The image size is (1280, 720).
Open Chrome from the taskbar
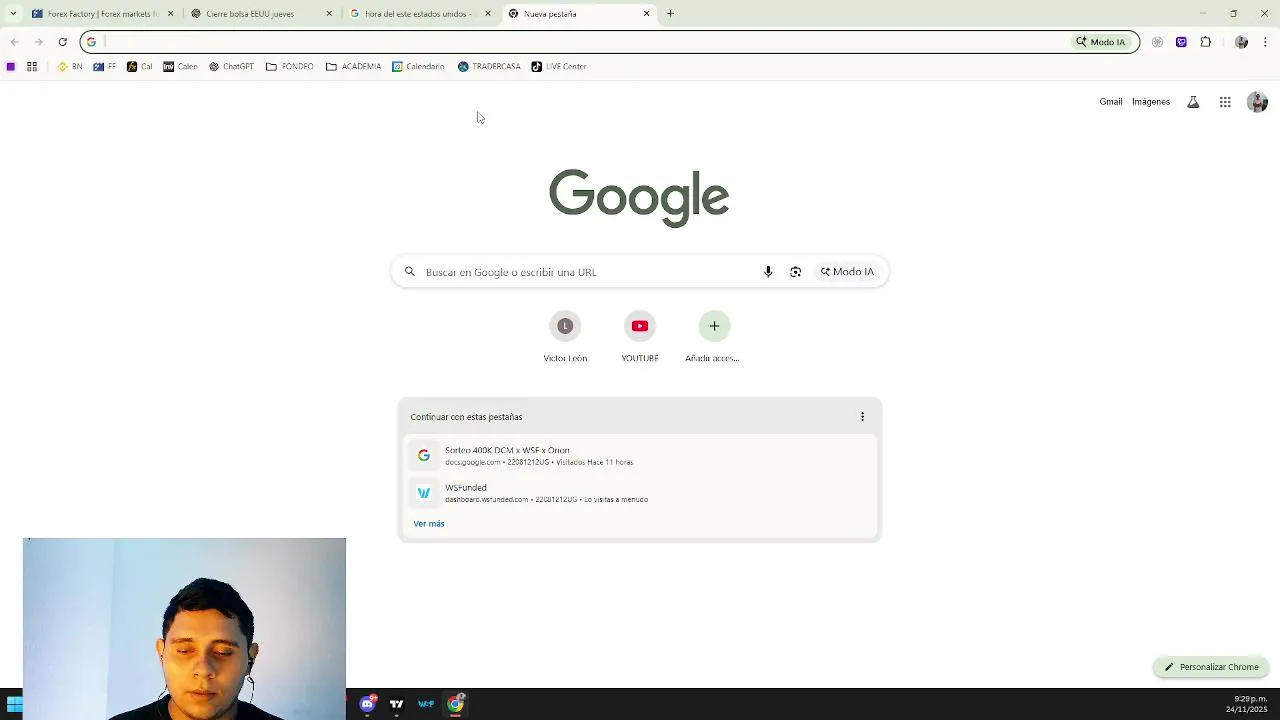pos(455,704)
